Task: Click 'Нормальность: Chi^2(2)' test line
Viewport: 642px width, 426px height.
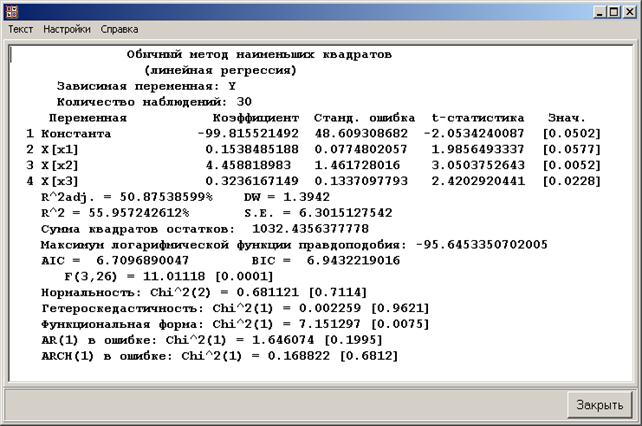Action: click(x=204, y=292)
